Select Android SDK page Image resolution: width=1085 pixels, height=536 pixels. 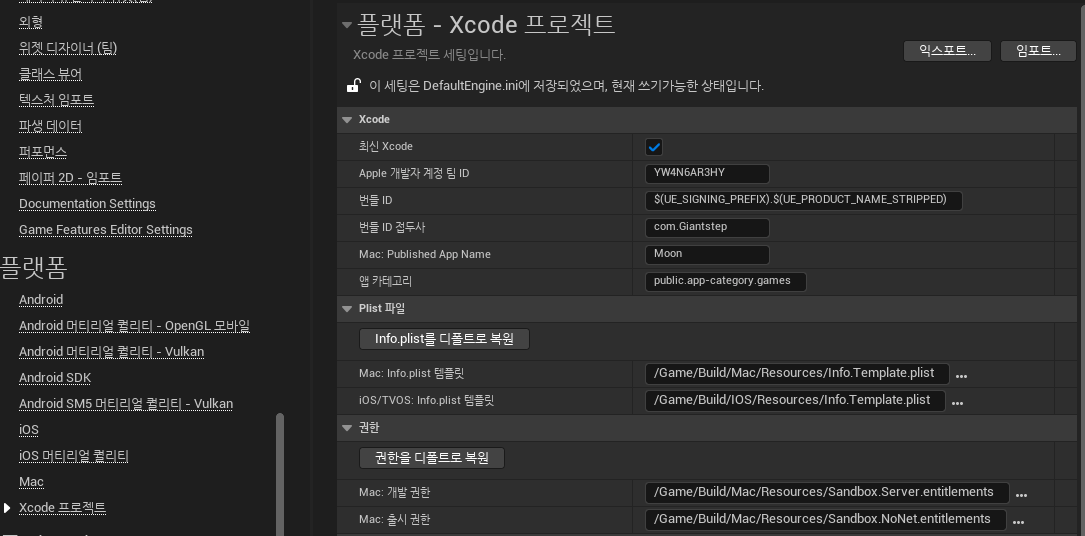pyautogui.click(x=55, y=378)
